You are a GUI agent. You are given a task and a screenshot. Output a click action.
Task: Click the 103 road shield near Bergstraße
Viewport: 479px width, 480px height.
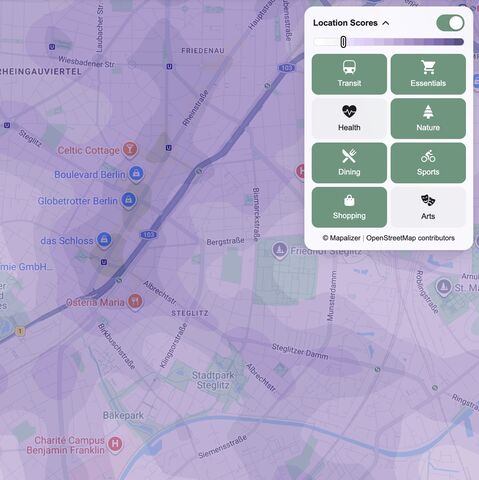148,235
